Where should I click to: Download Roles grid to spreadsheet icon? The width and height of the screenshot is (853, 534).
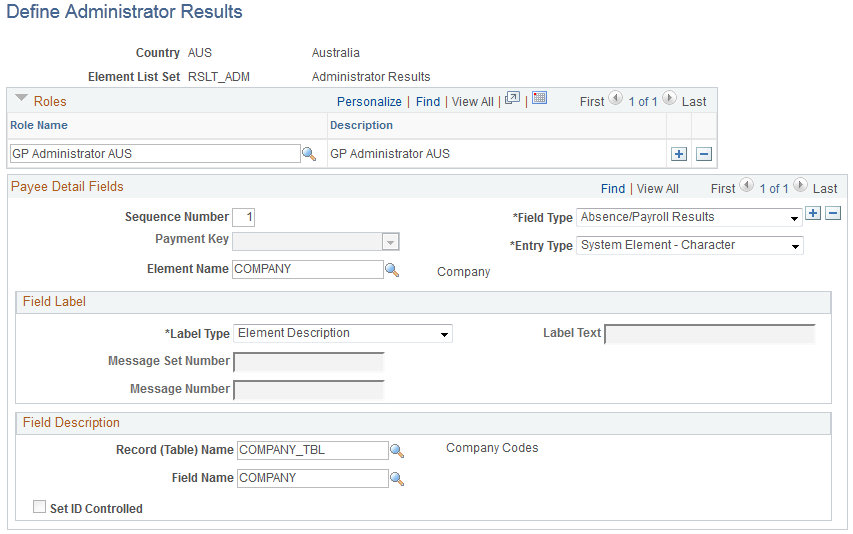(x=539, y=98)
